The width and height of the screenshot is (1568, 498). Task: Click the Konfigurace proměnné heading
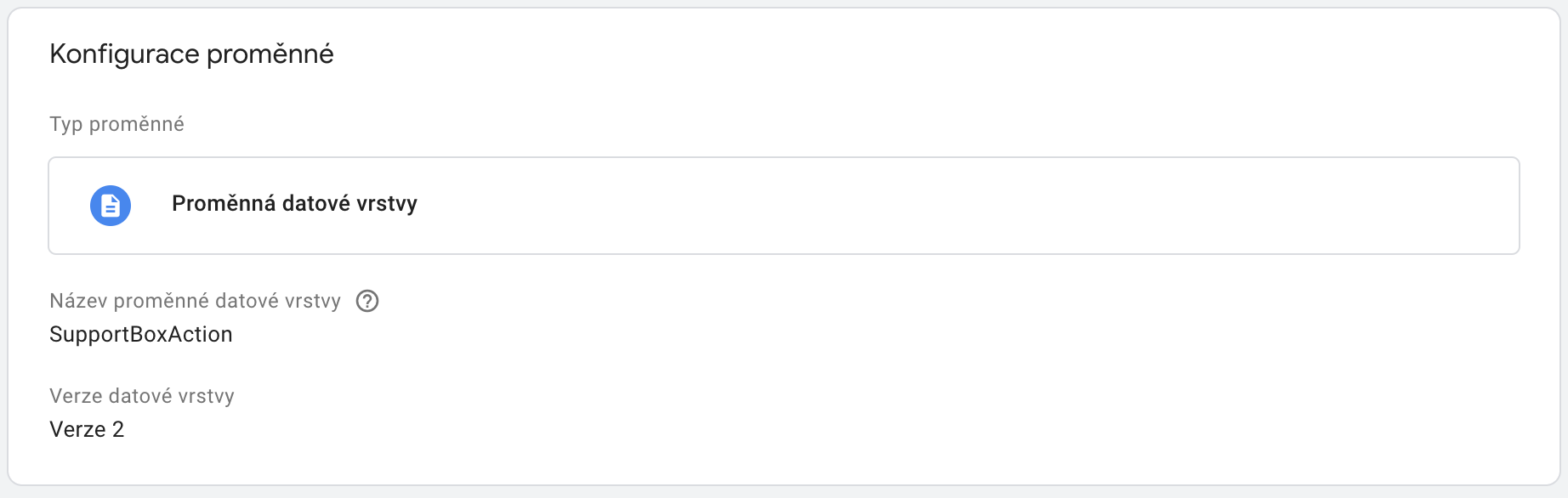pyautogui.click(x=191, y=54)
